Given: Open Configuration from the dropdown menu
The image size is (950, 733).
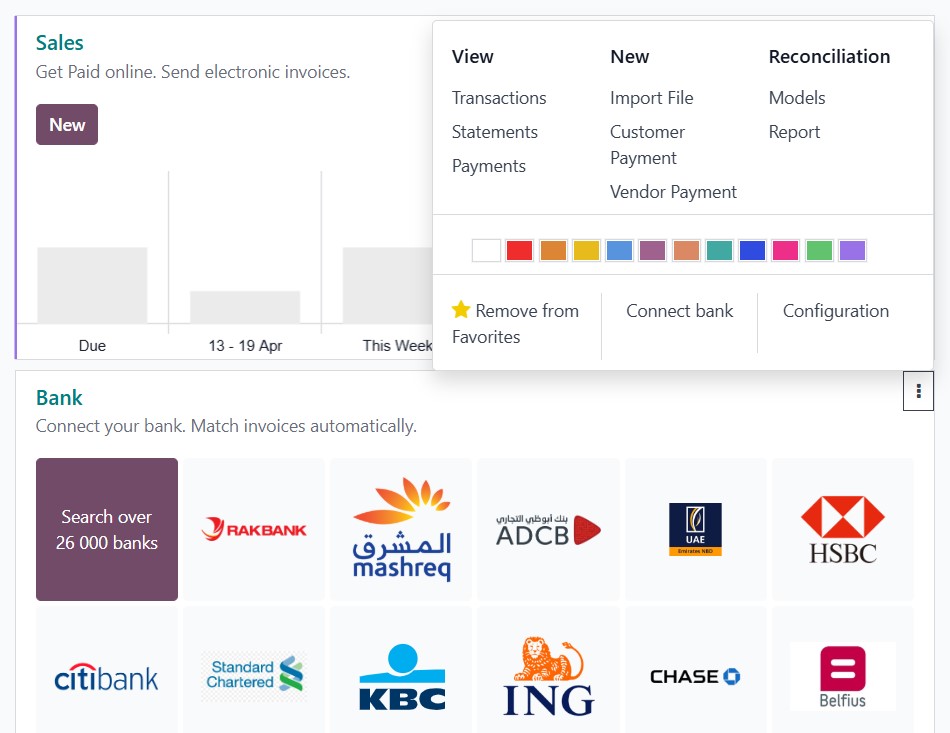Looking at the screenshot, I should [836, 311].
